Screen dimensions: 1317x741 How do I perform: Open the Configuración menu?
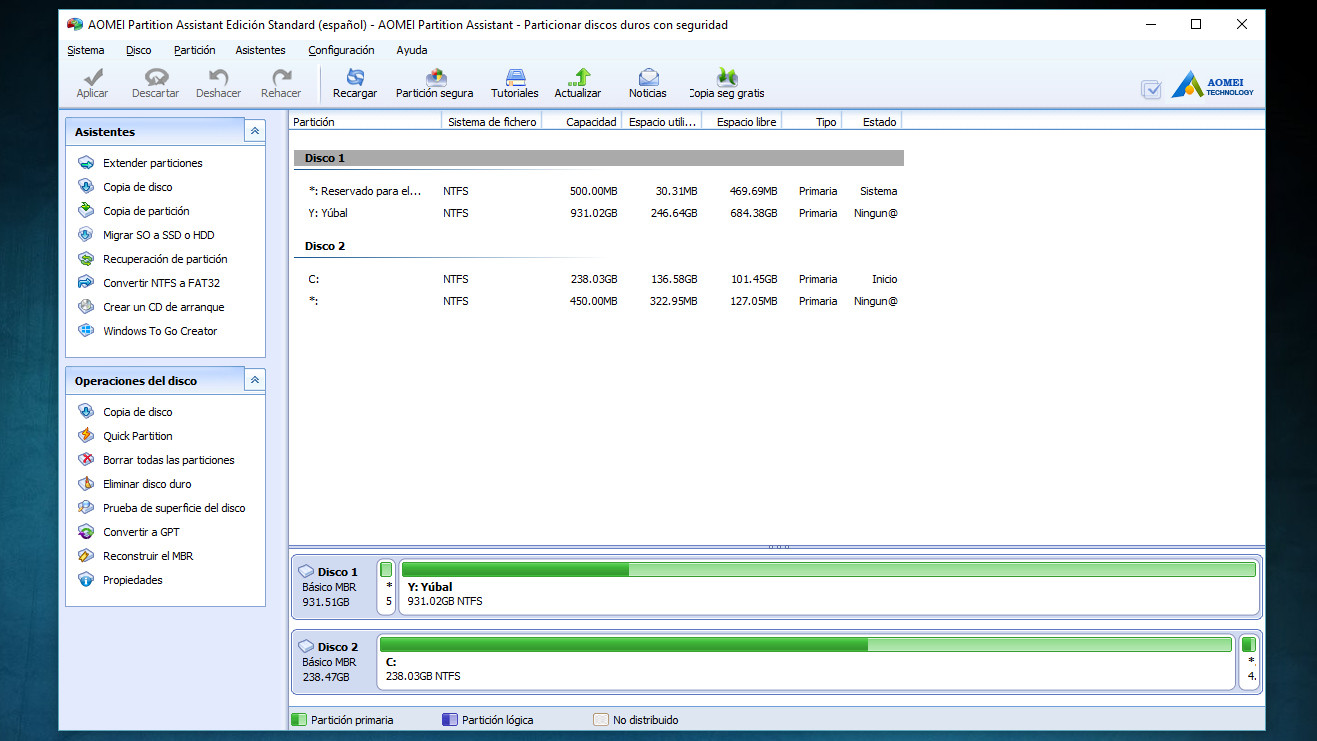(x=341, y=50)
